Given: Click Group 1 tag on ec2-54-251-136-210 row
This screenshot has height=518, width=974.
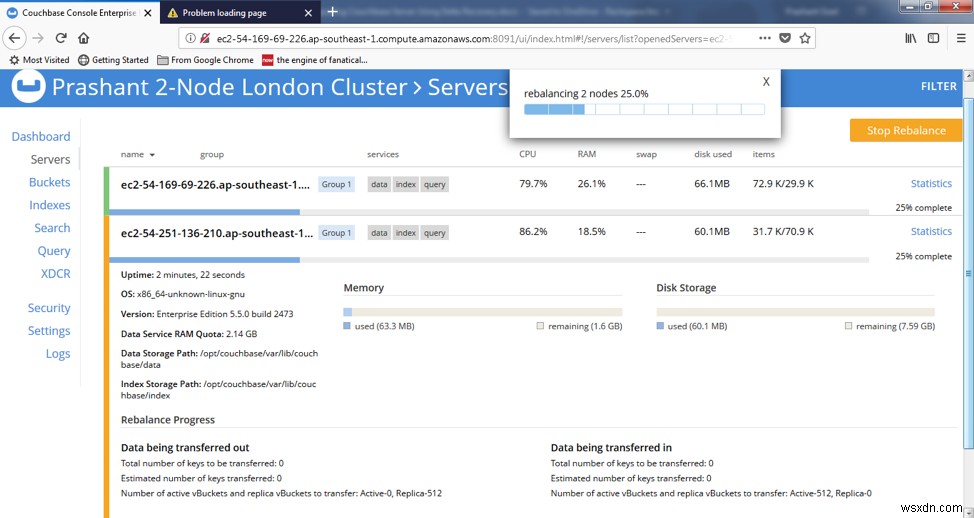Looking at the screenshot, I should [336, 233].
